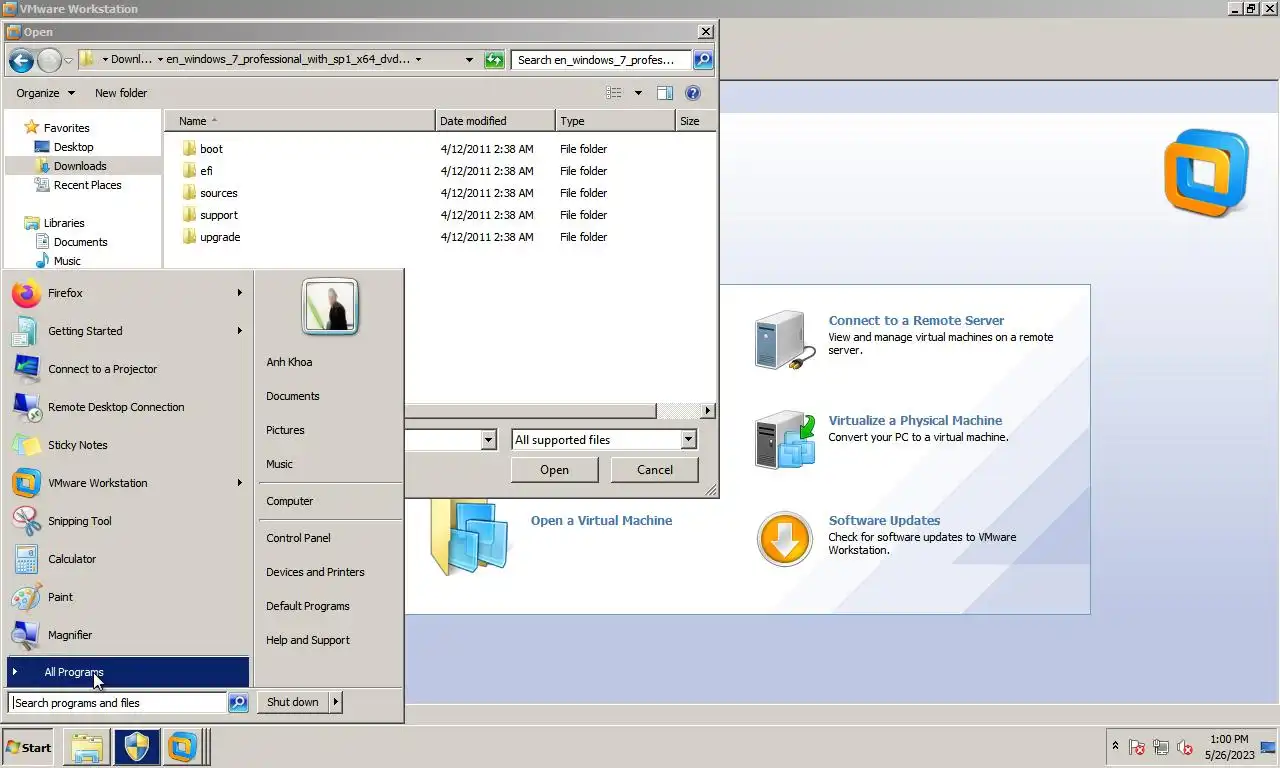Launch VMware Workstation from Start menu
This screenshot has height=768, width=1280.
pyautogui.click(x=128, y=483)
